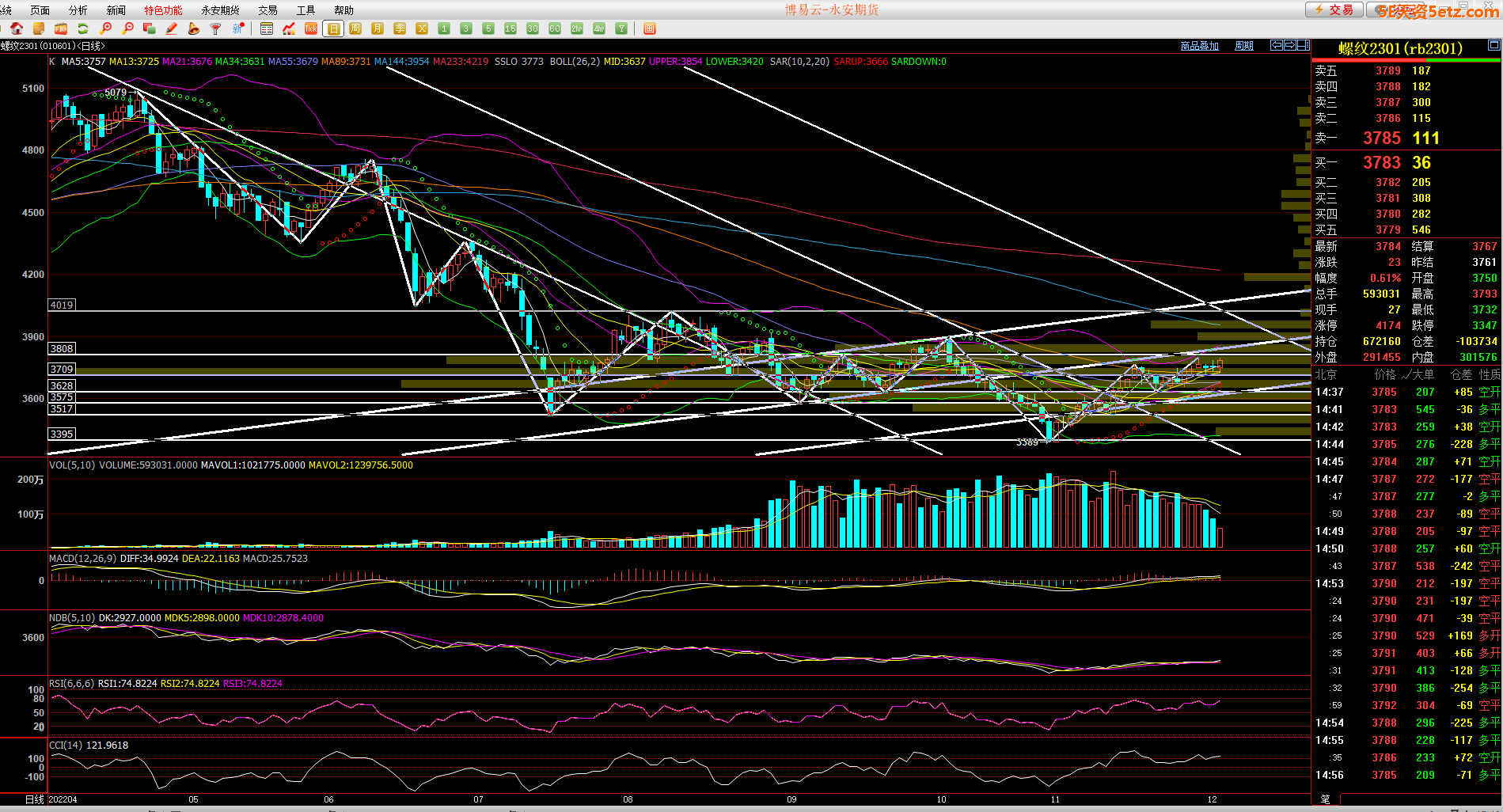This screenshot has width=1503, height=812.
Task: Switch to intraday trend chart icon
Action: coord(289,28)
